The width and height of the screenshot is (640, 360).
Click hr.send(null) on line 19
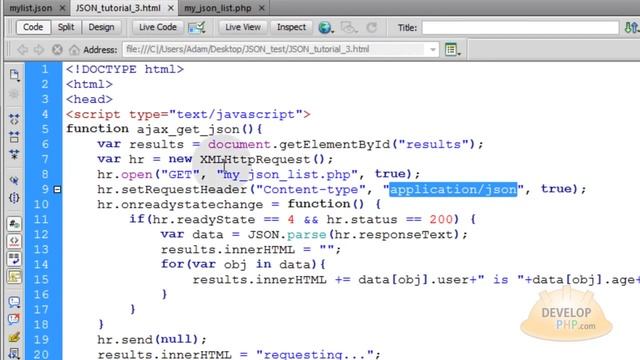pos(148,339)
